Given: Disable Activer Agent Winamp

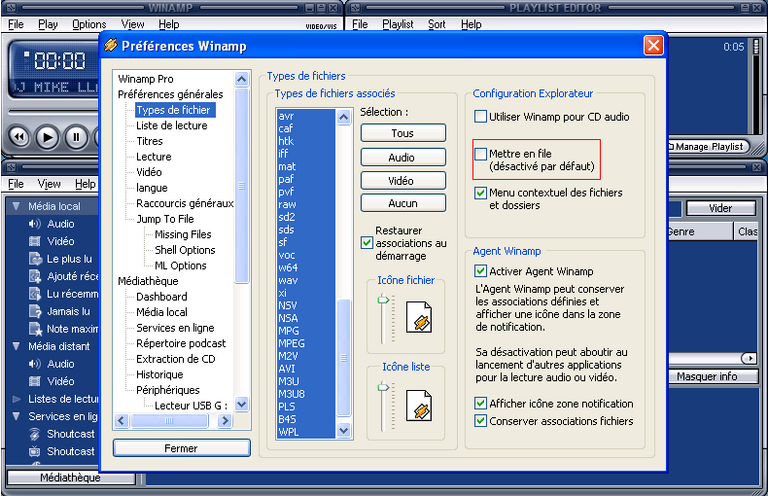Looking at the screenshot, I should tap(480, 271).
